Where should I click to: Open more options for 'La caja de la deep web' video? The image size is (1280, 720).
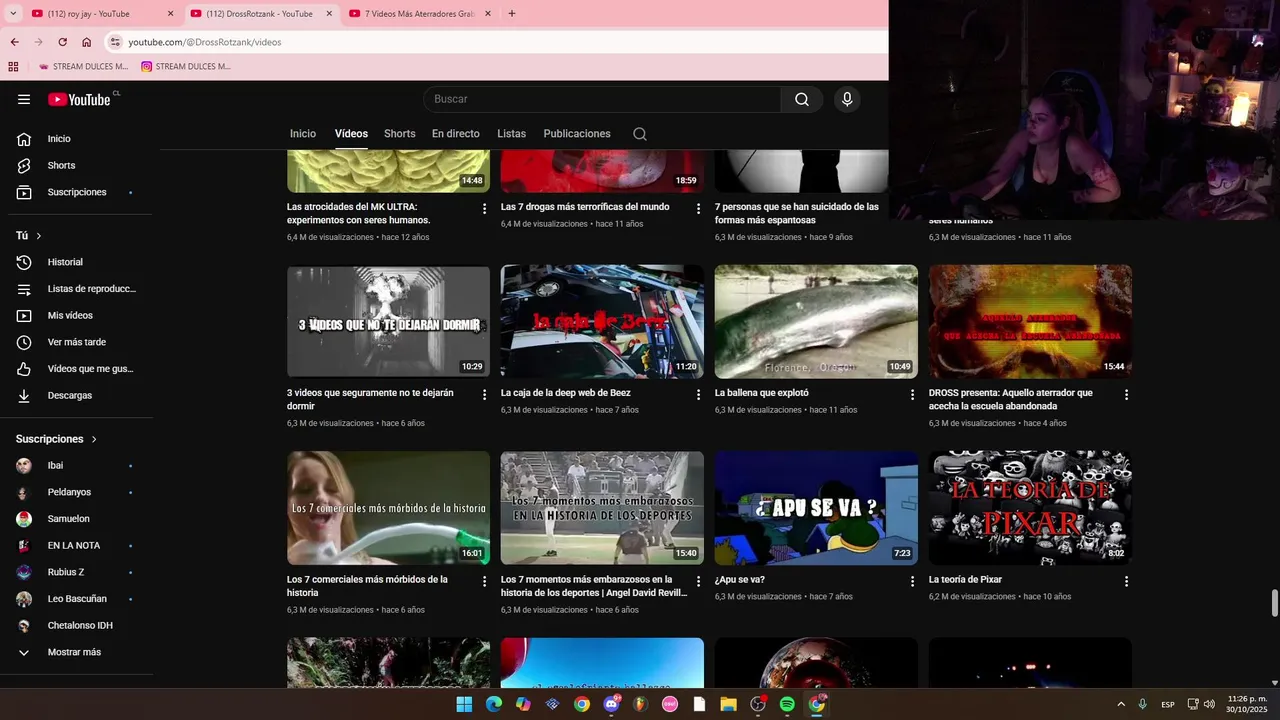[x=698, y=395]
